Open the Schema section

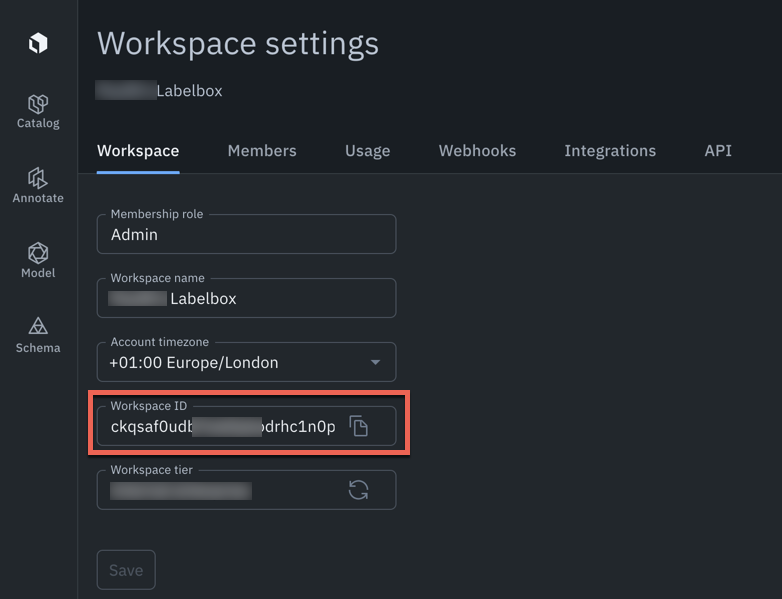coord(38,335)
